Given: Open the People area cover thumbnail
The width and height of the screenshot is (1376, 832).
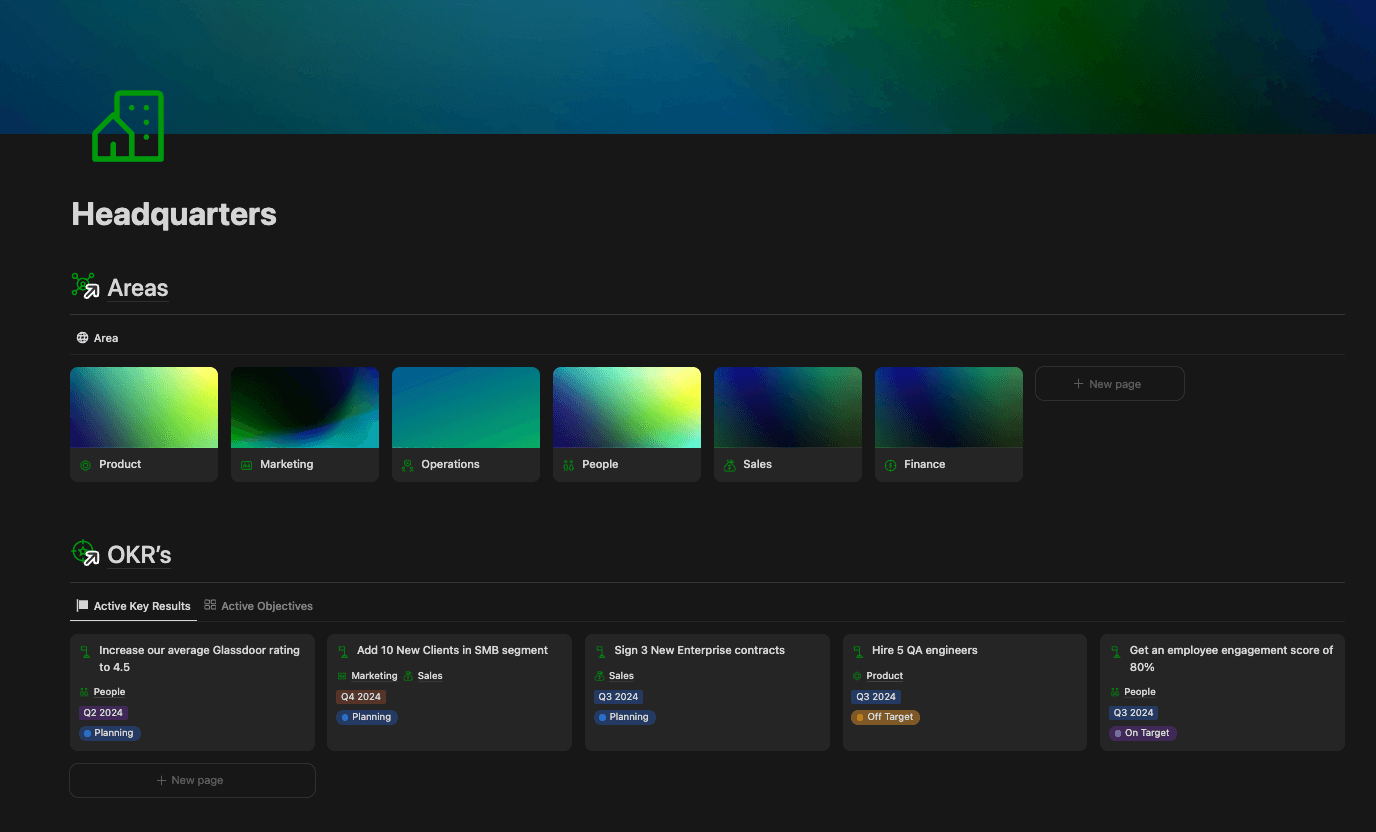Looking at the screenshot, I should (627, 407).
